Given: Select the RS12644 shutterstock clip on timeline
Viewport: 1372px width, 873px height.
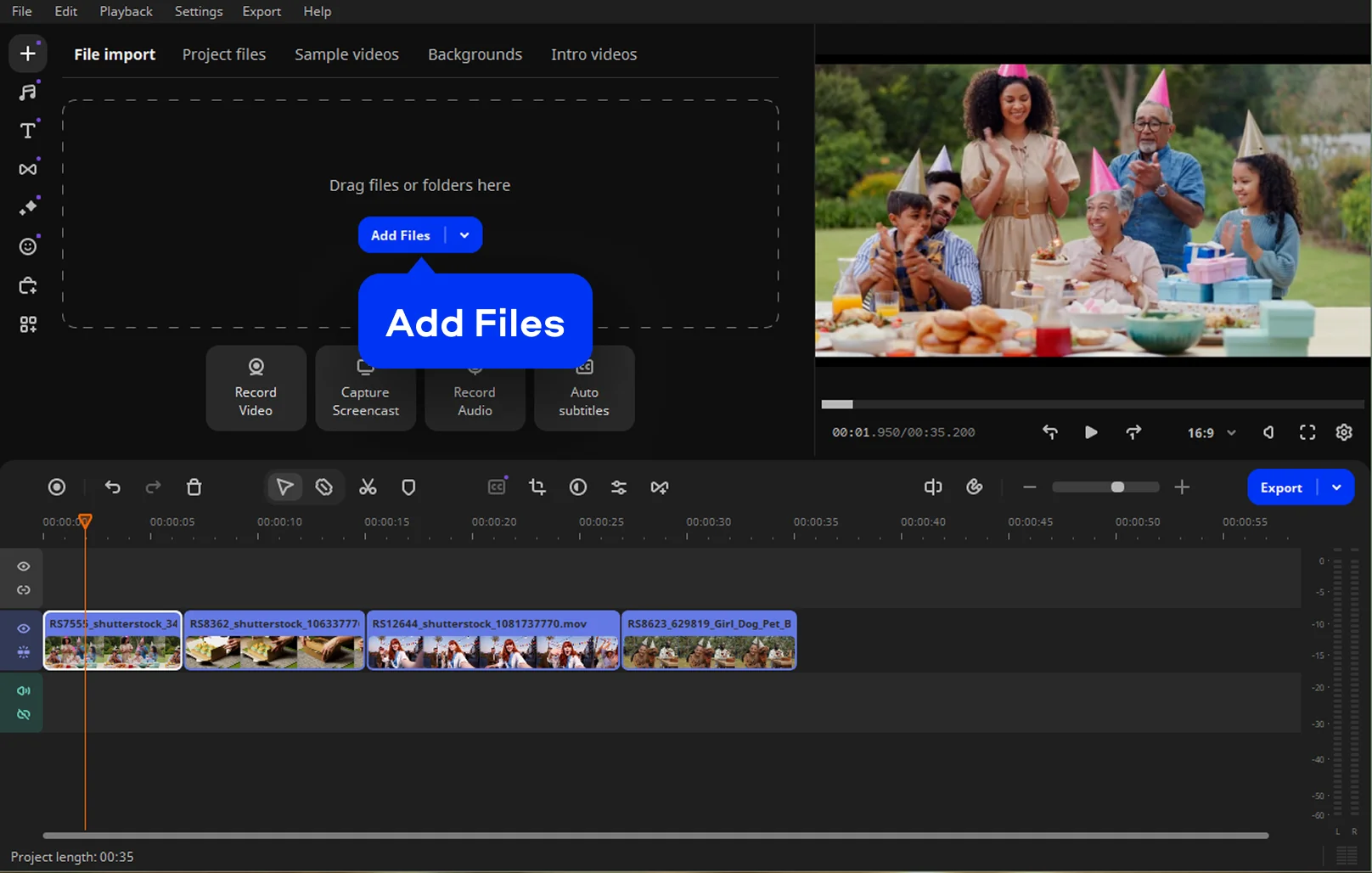Looking at the screenshot, I should point(492,640).
